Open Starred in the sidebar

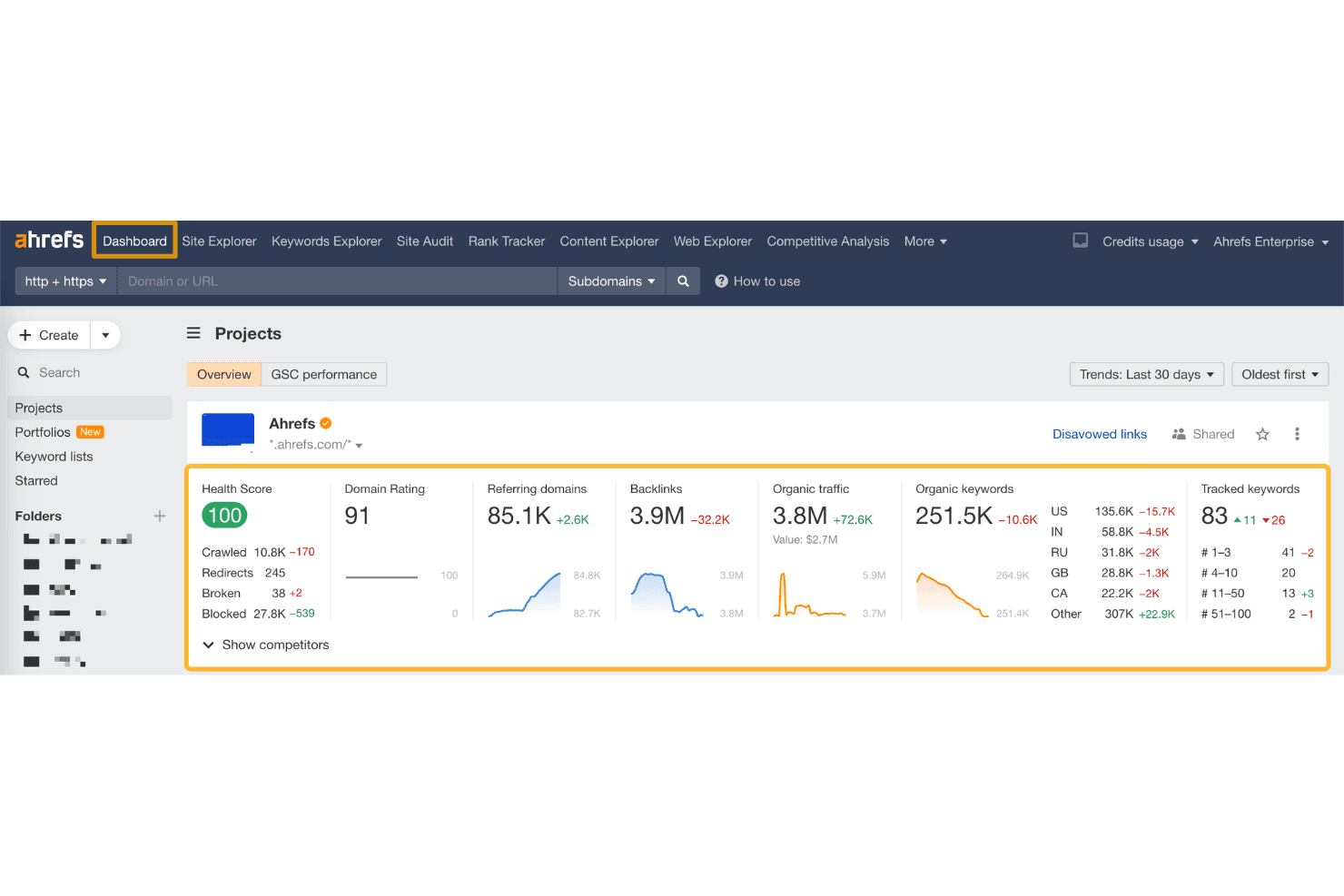tap(36, 481)
